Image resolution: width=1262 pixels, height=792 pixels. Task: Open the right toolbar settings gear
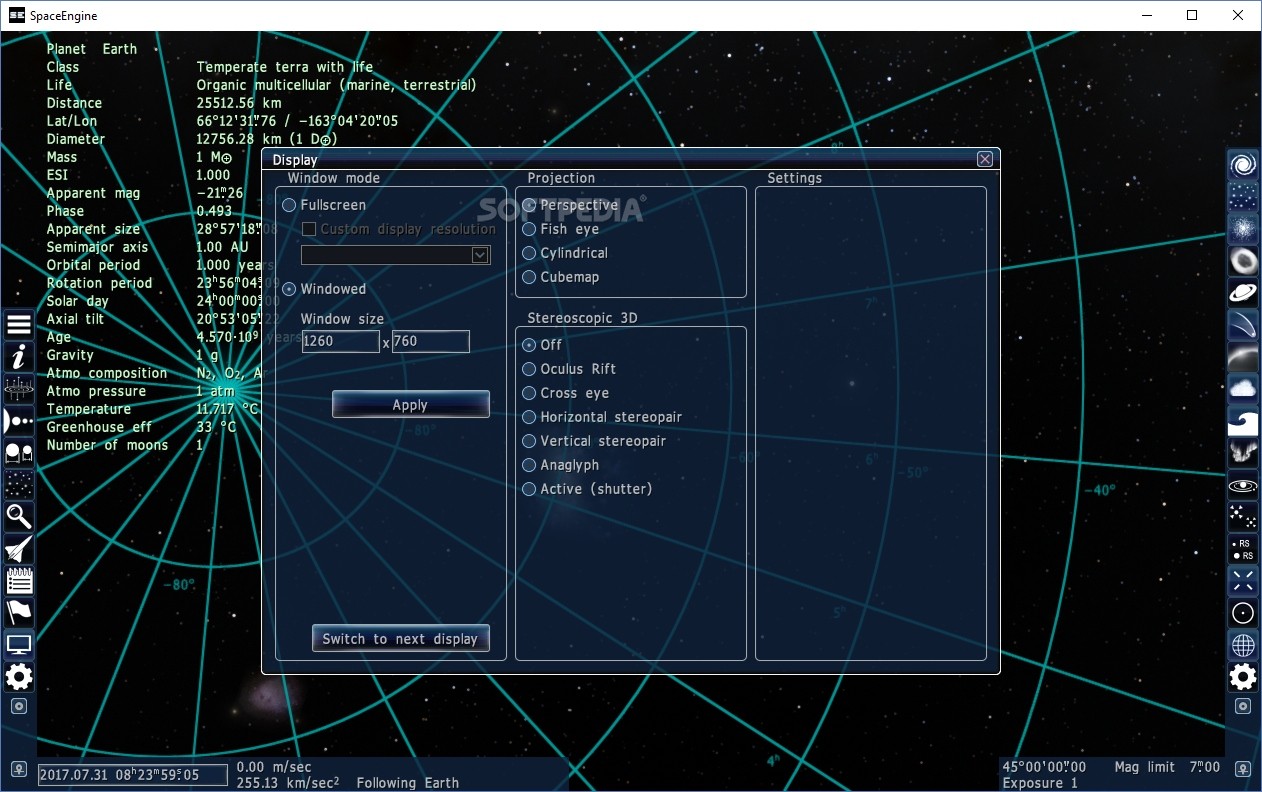point(1243,677)
